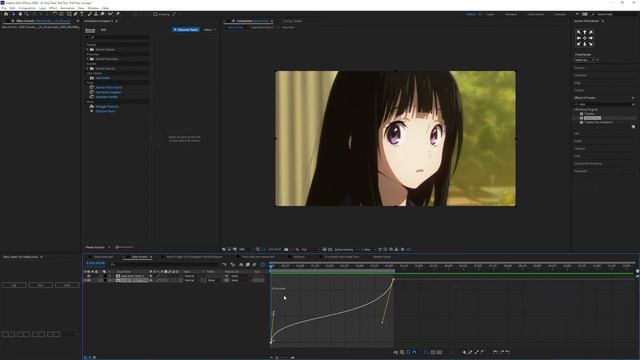
Task: Select the Puppet Pin tool
Action: (118, 14)
